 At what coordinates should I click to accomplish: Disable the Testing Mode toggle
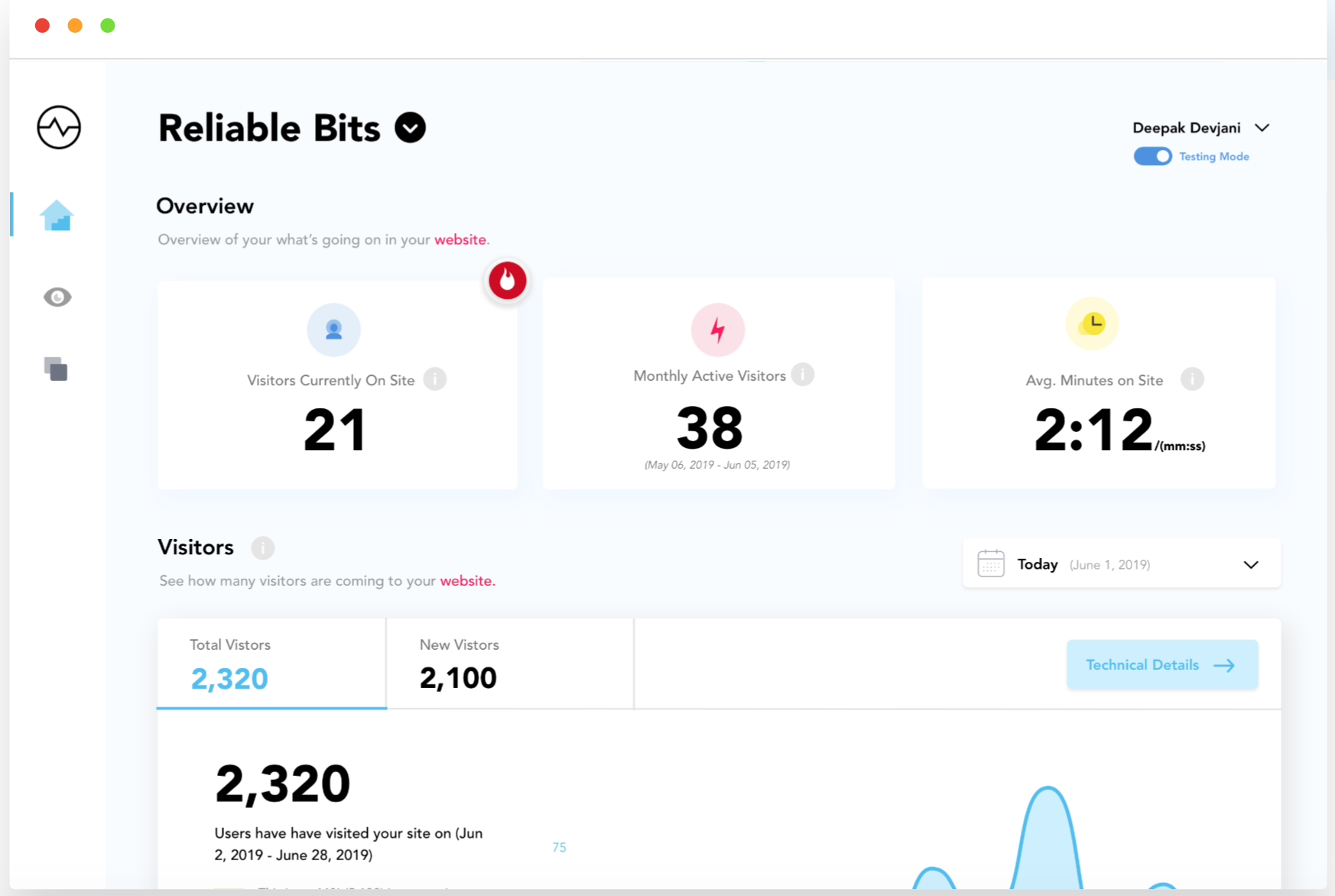1152,157
